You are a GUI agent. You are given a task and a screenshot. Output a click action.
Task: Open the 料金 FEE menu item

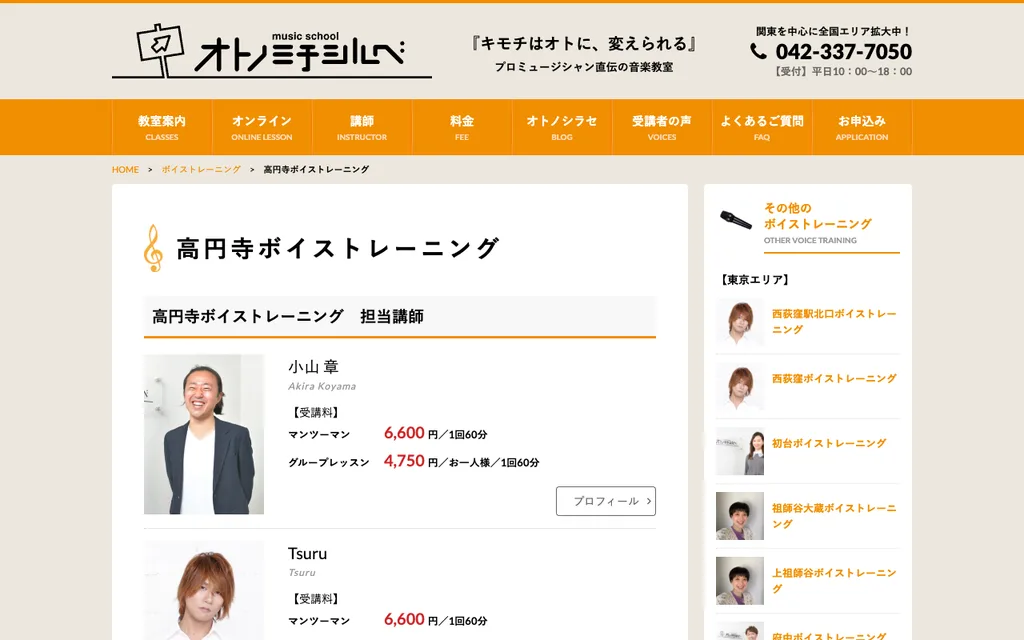tap(462, 127)
